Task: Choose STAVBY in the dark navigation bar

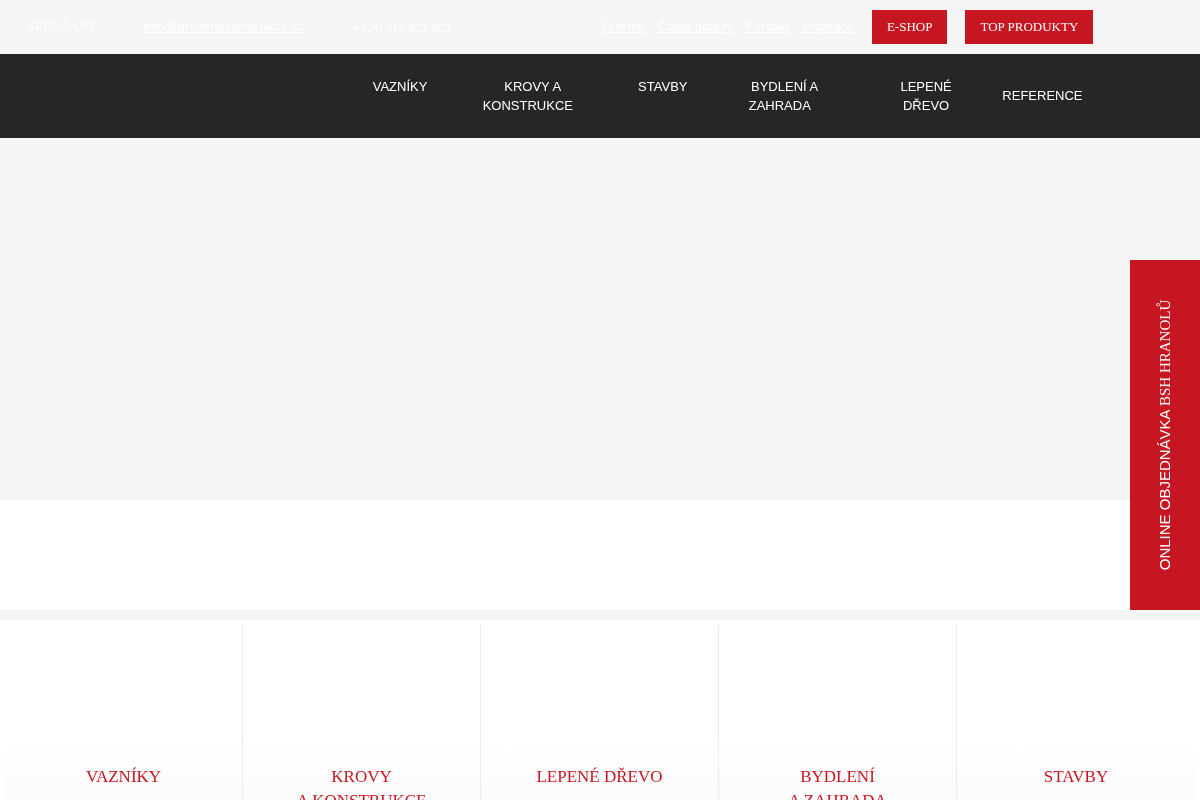Action: (x=663, y=87)
